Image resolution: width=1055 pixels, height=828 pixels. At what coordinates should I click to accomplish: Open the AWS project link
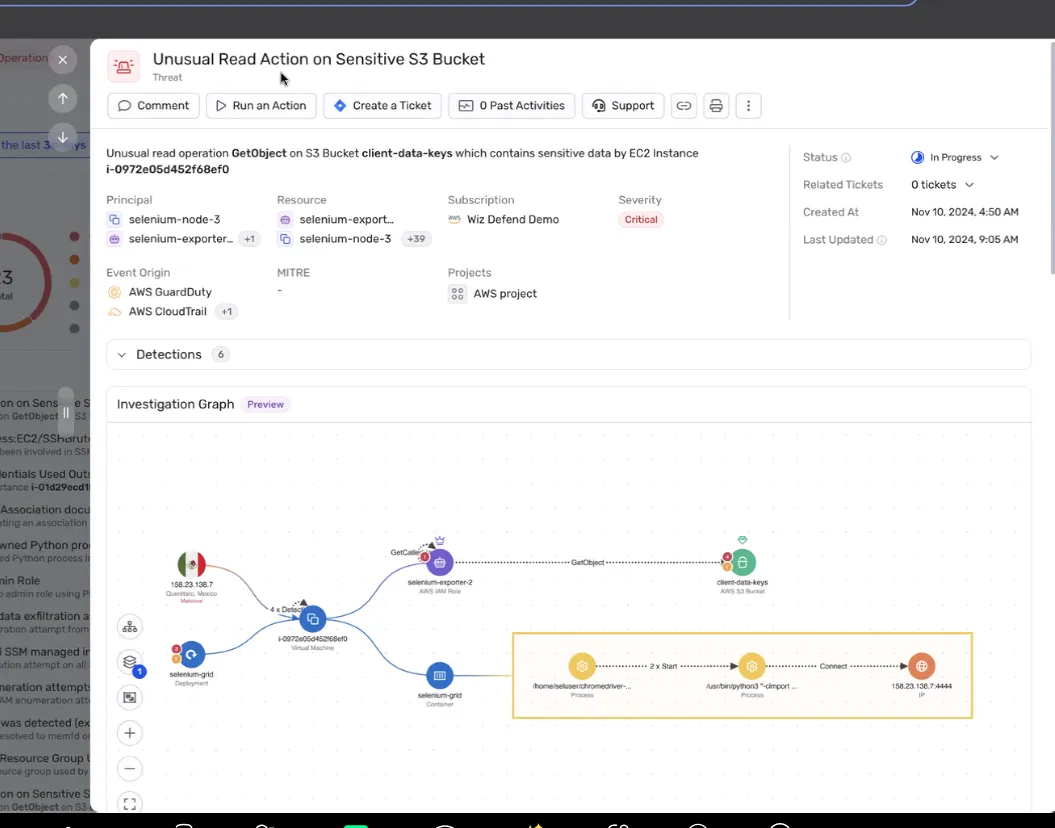505,294
